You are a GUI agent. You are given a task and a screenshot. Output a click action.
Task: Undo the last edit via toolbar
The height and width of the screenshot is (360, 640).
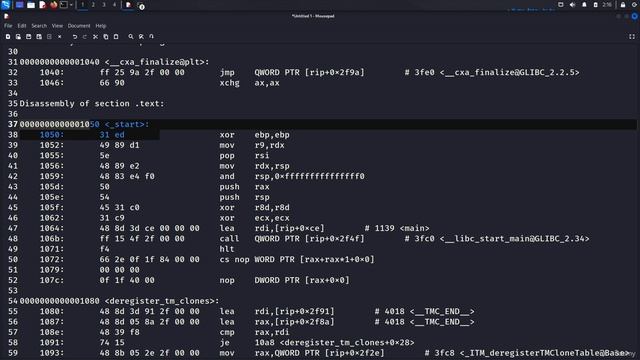75,37
